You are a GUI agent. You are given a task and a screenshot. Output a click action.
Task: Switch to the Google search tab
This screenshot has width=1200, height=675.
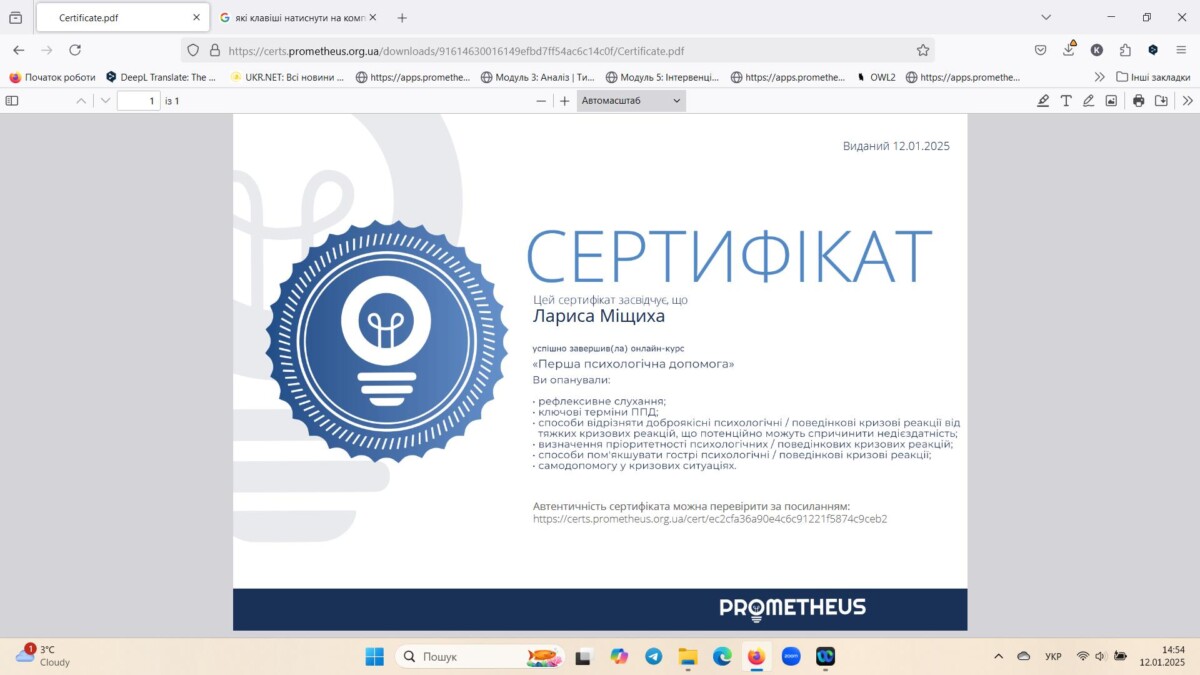[296, 18]
